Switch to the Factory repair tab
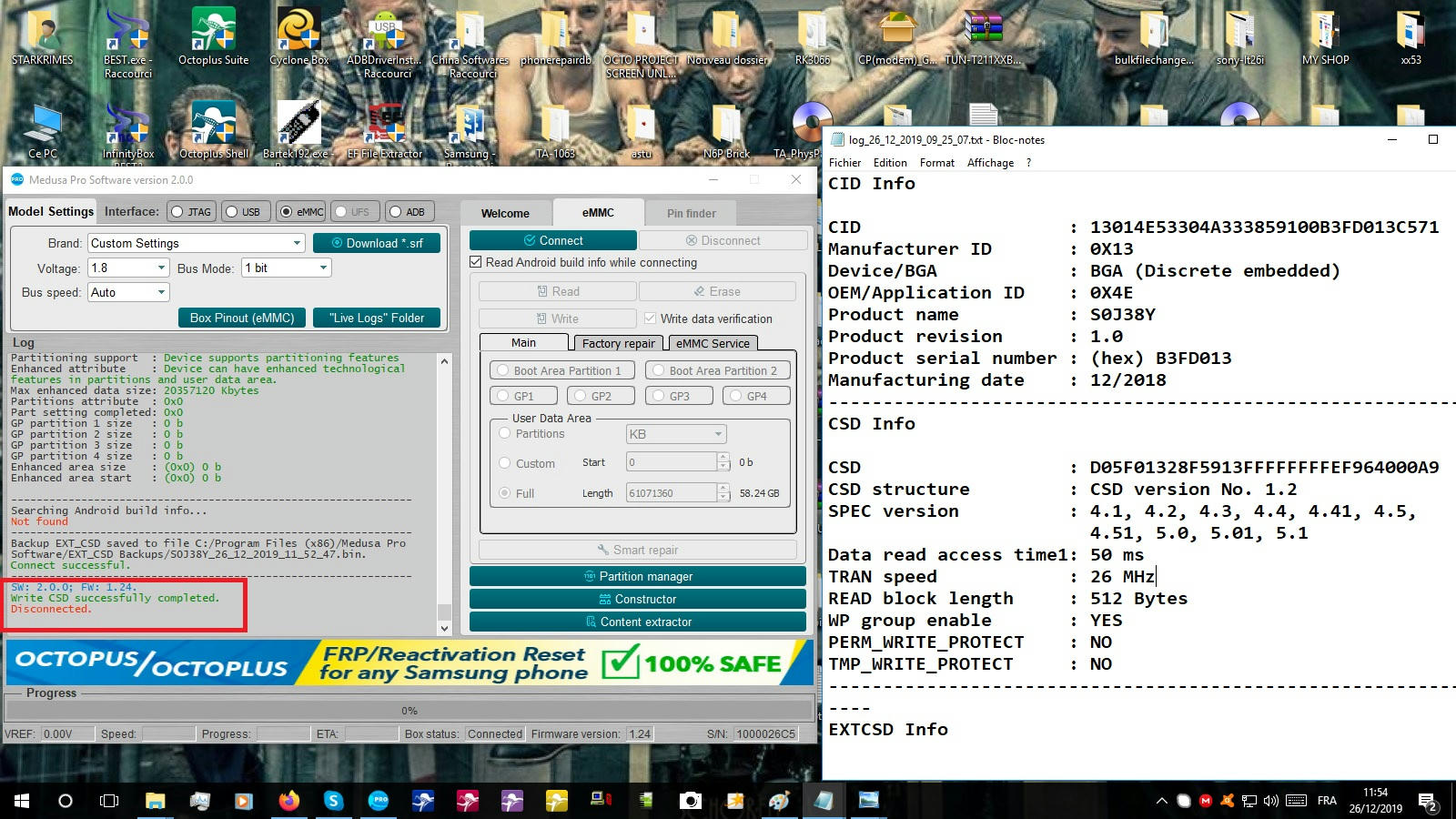 pyautogui.click(x=617, y=343)
